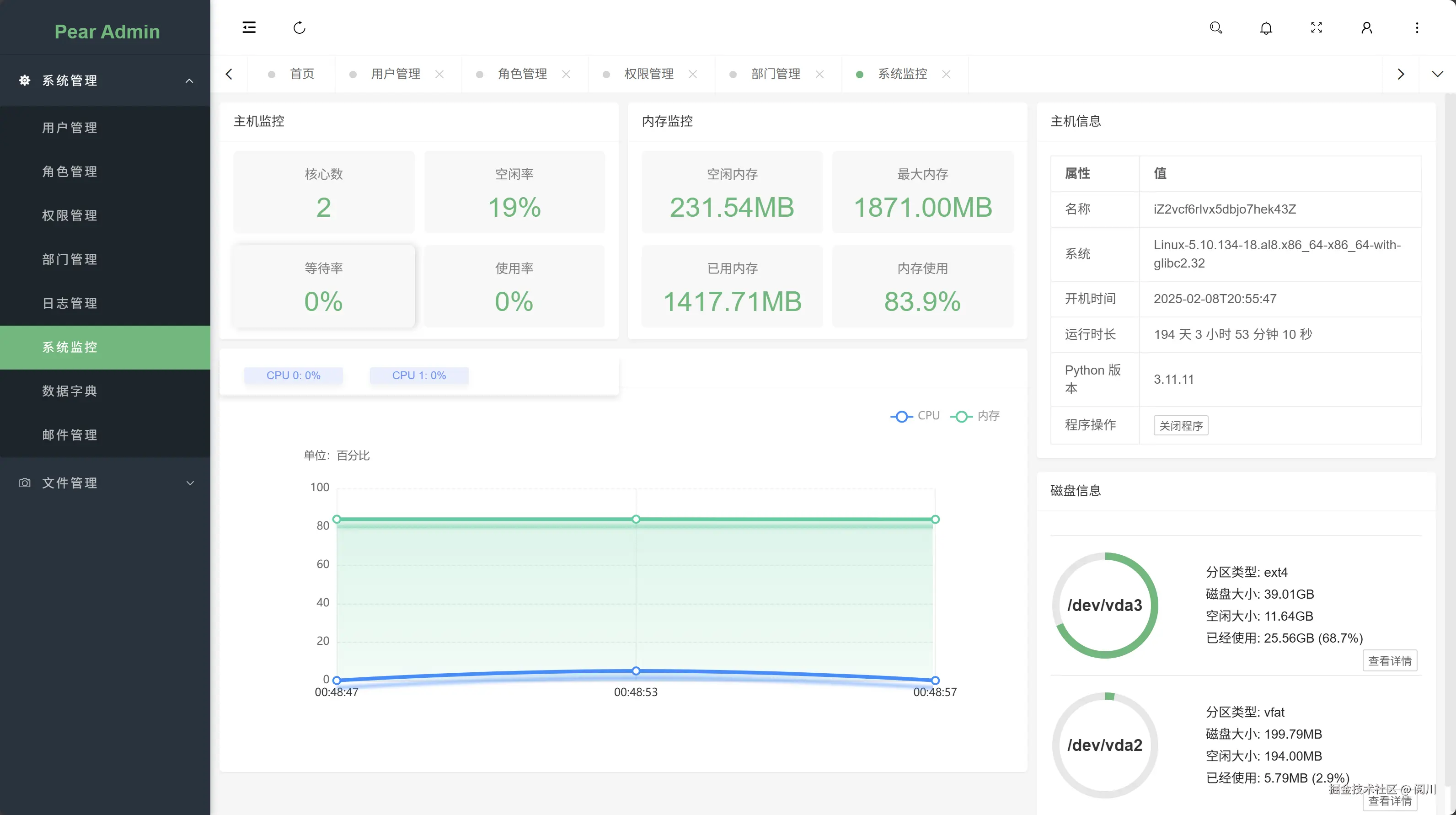Switch to the 角色管理 tab
Image resolution: width=1456 pixels, height=815 pixels.
pos(522,74)
